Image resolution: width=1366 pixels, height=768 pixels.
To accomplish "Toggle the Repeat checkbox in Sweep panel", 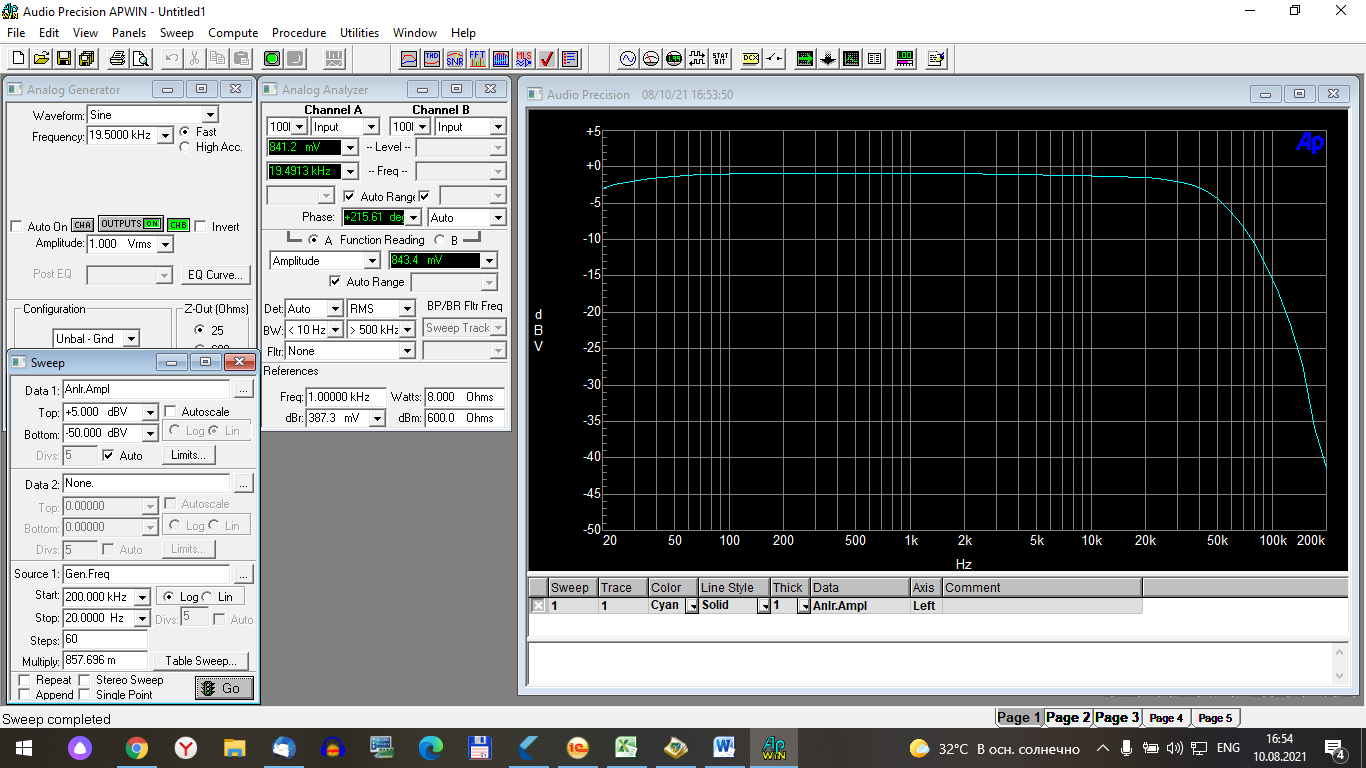I will coord(25,680).
